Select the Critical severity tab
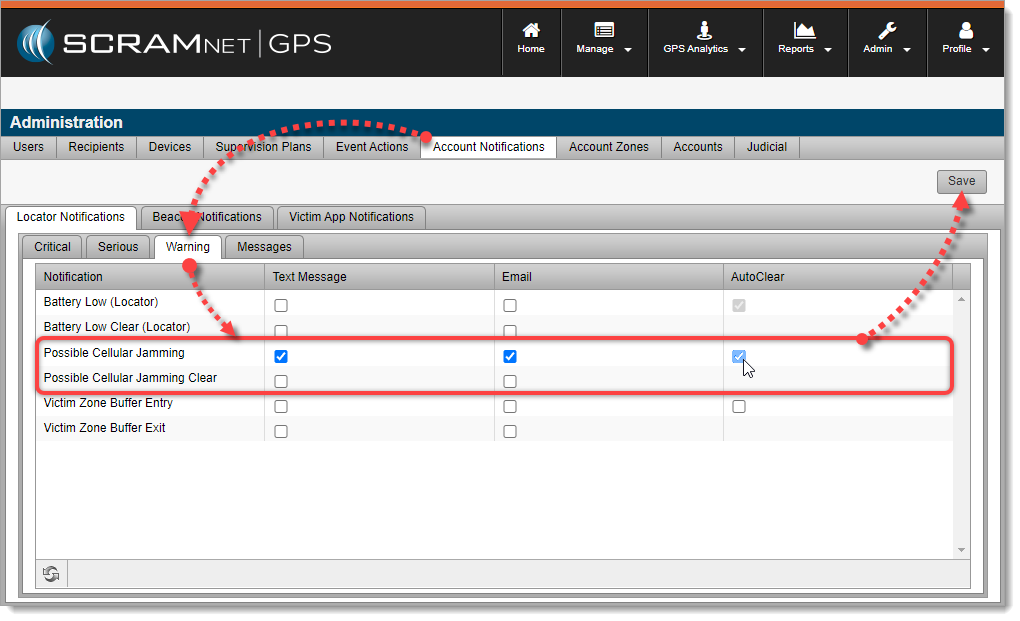The height and width of the screenshot is (621, 1020). 53,247
